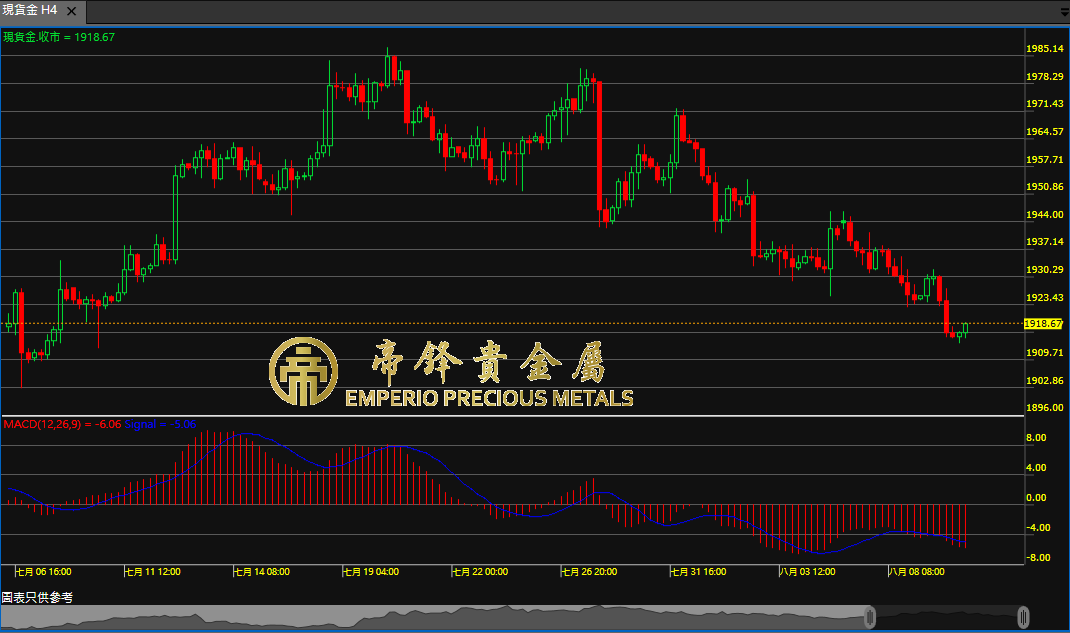This screenshot has width=1070, height=633.
Task: Click the 0.00 MACD axis label
Action: coord(1036,497)
